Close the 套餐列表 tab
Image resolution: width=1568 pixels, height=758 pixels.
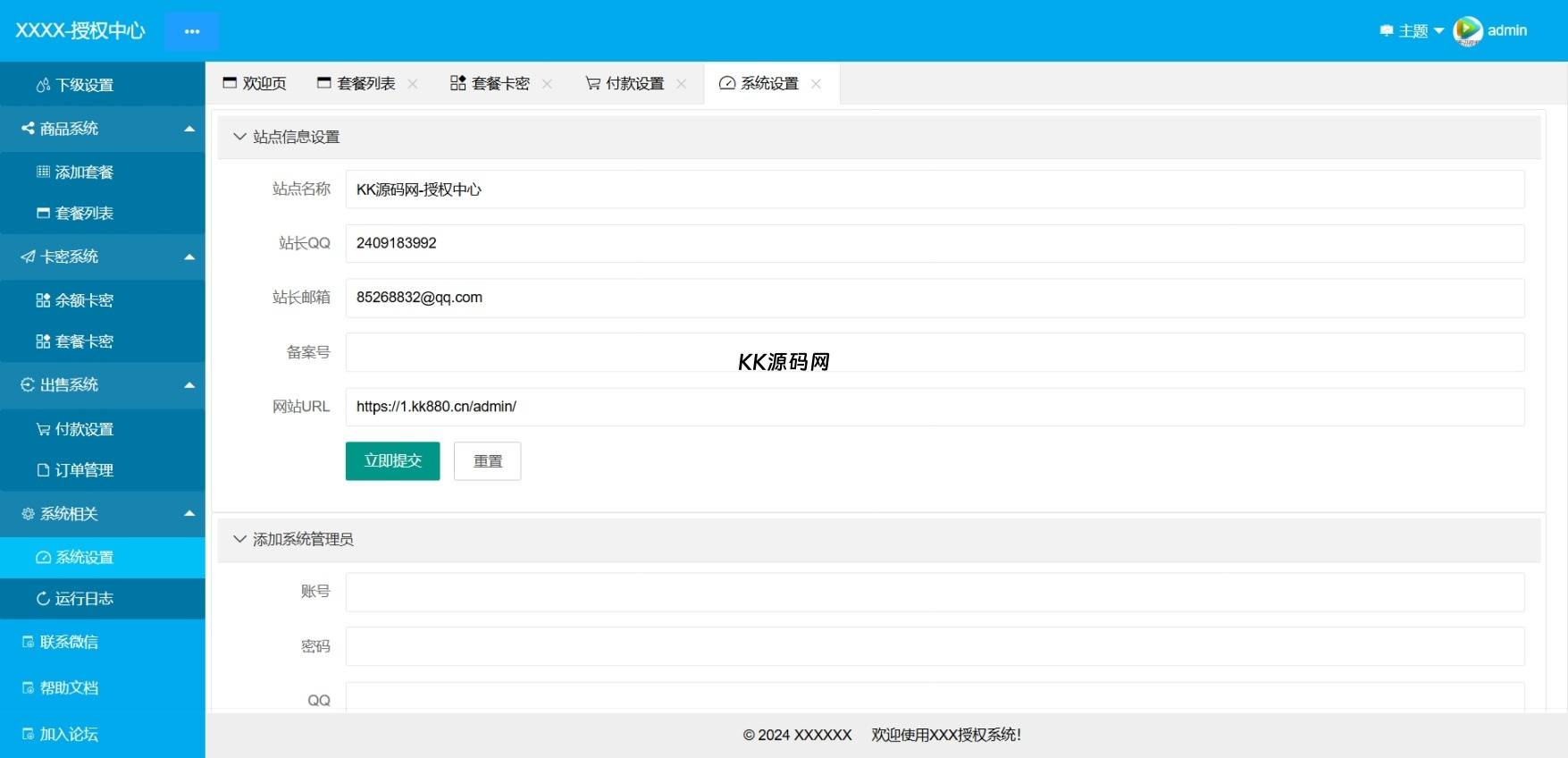[x=413, y=84]
